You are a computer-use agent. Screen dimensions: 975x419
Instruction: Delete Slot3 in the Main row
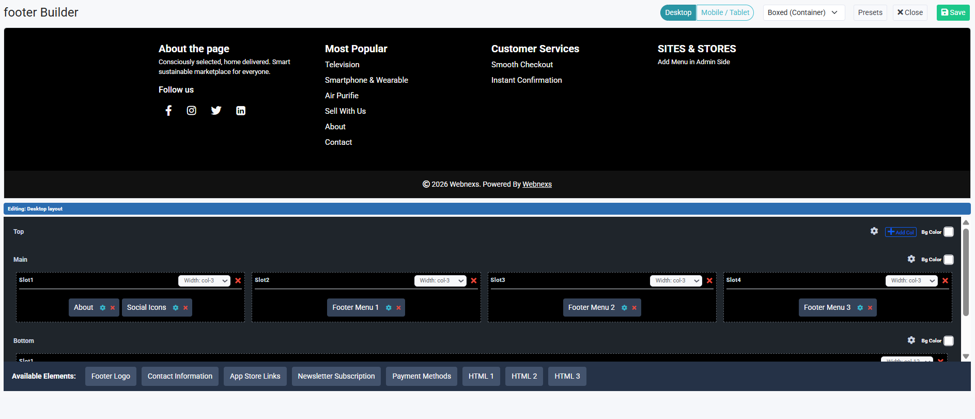(709, 281)
